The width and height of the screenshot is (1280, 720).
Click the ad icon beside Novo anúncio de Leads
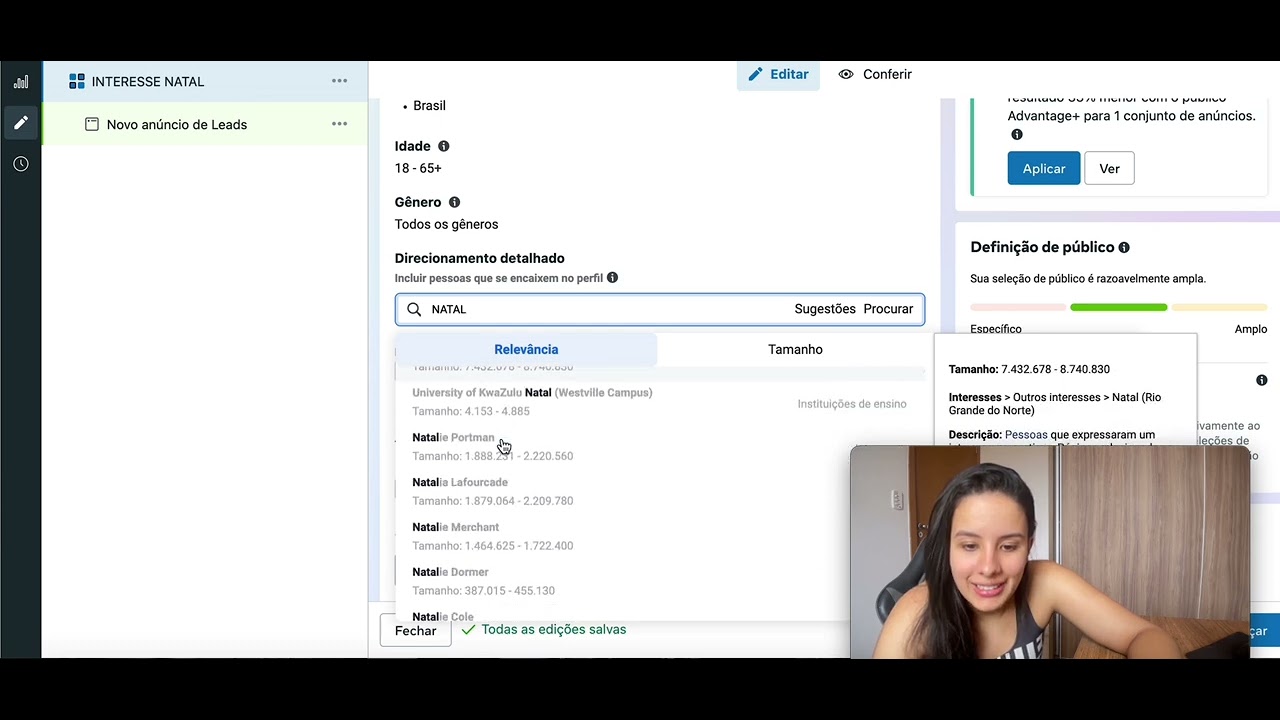[92, 125]
